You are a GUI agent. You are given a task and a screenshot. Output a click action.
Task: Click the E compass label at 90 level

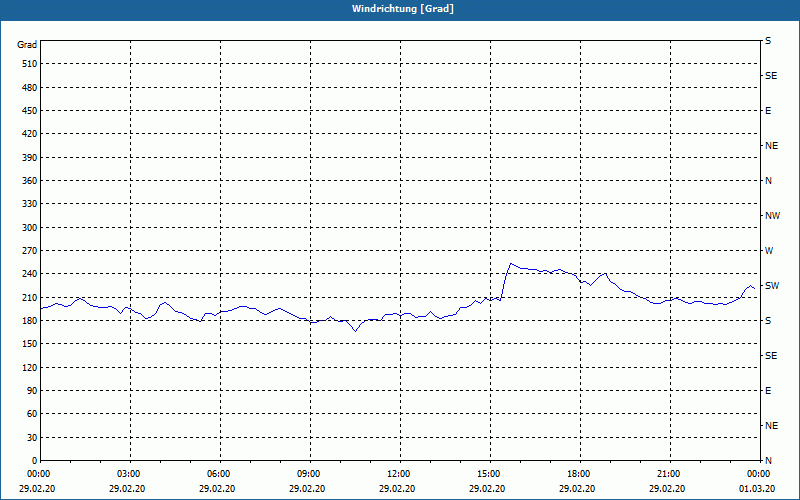click(768, 391)
